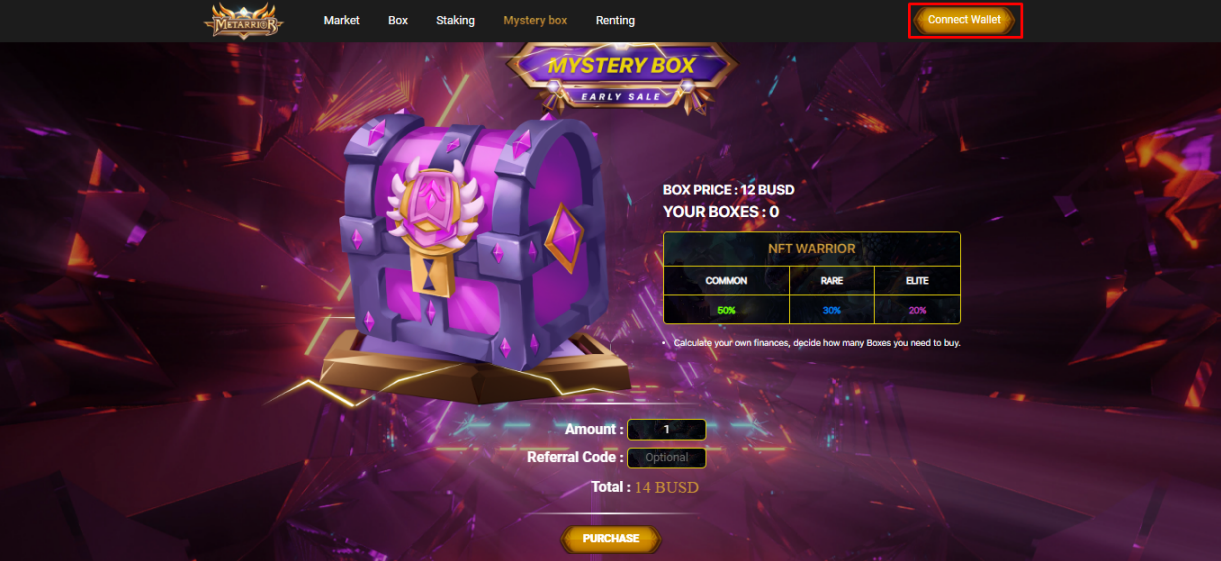Image resolution: width=1221 pixels, height=561 pixels.
Task: Click the 50% common drop rate
Action: click(726, 311)
